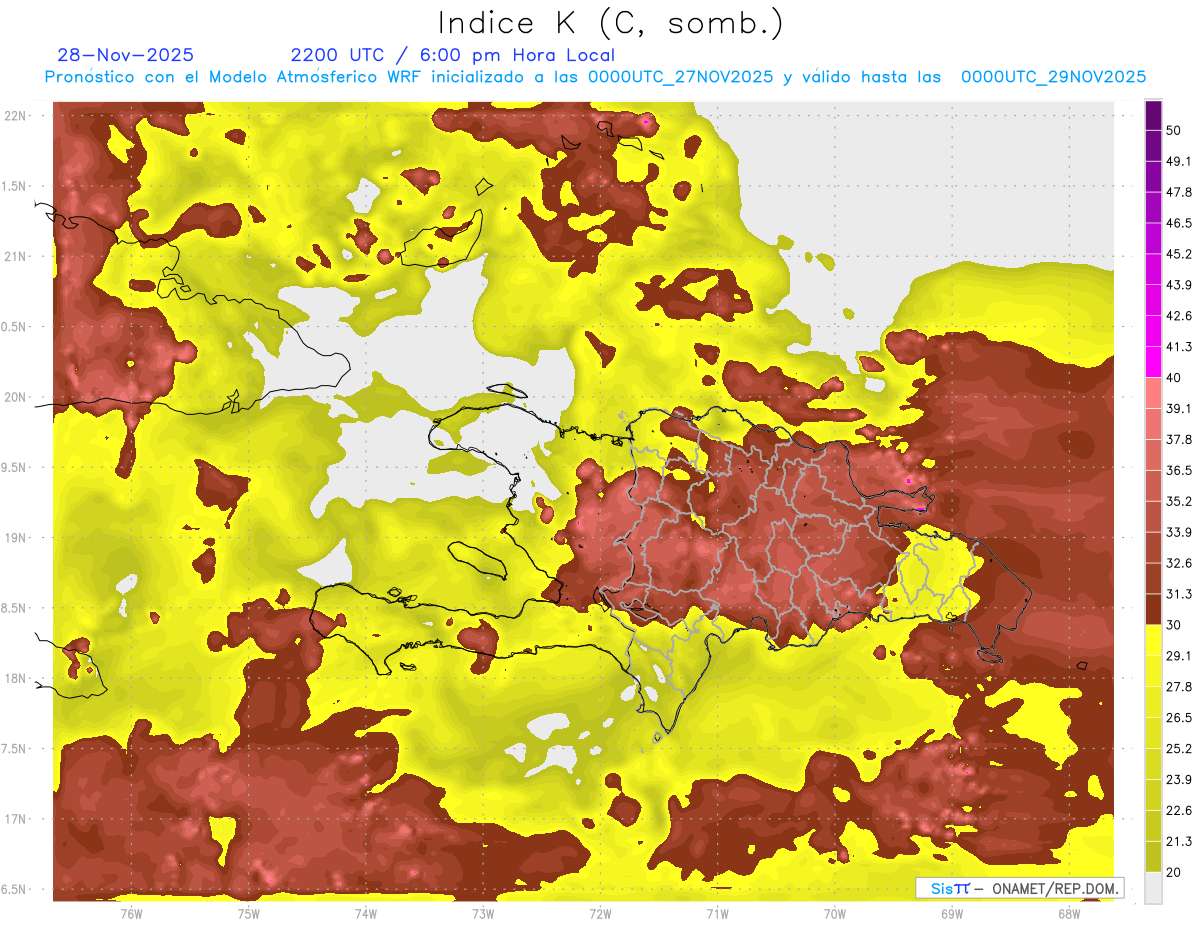The height and width of the screenshot is (927, 1200).
Task: Click the 18N latitude label
Action: coord(17,678)
